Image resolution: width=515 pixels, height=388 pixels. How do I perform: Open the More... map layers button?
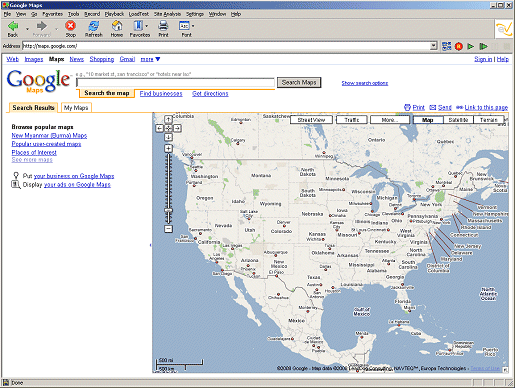(x=390, y=120)
